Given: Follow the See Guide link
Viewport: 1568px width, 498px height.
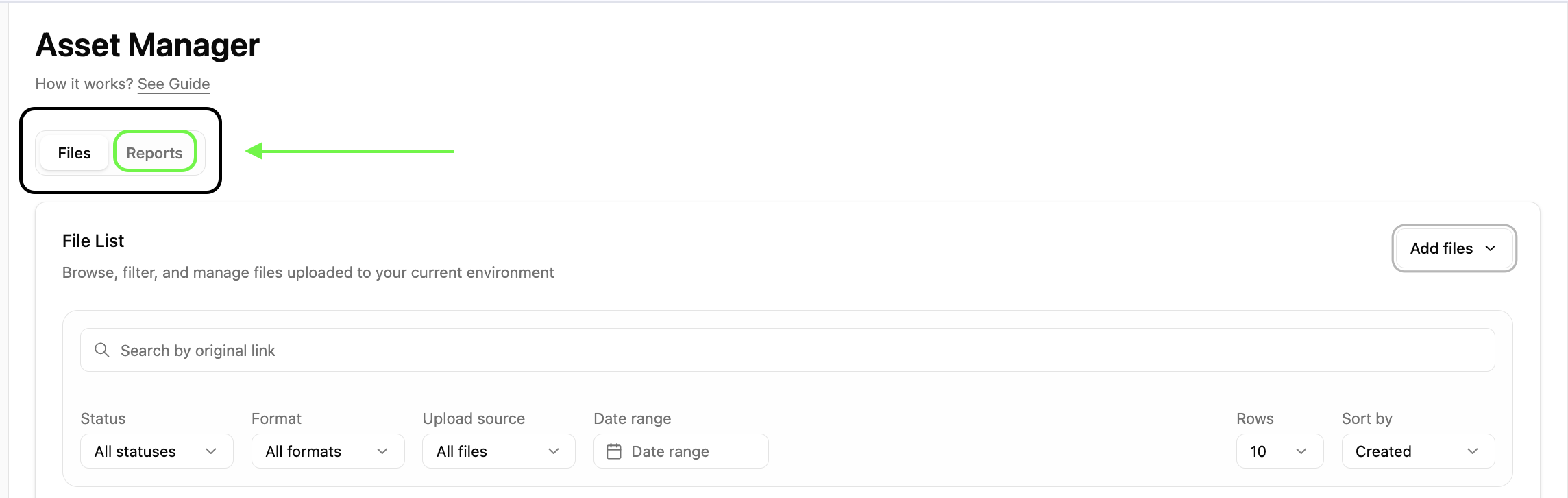Looking at the screenshot, I should pyautogui.click(x=173, y=84).
